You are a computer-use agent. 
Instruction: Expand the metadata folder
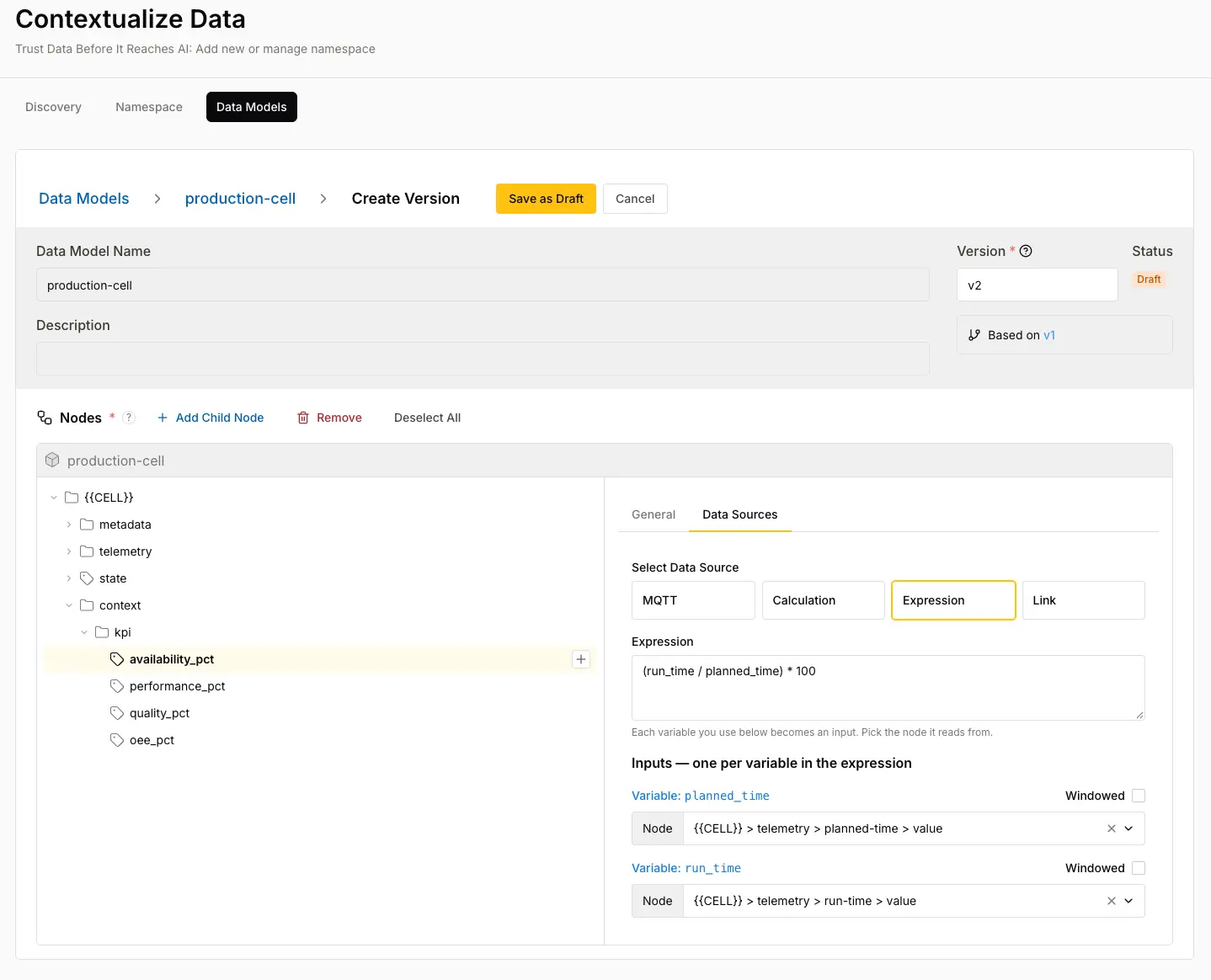tap(69, 525)
